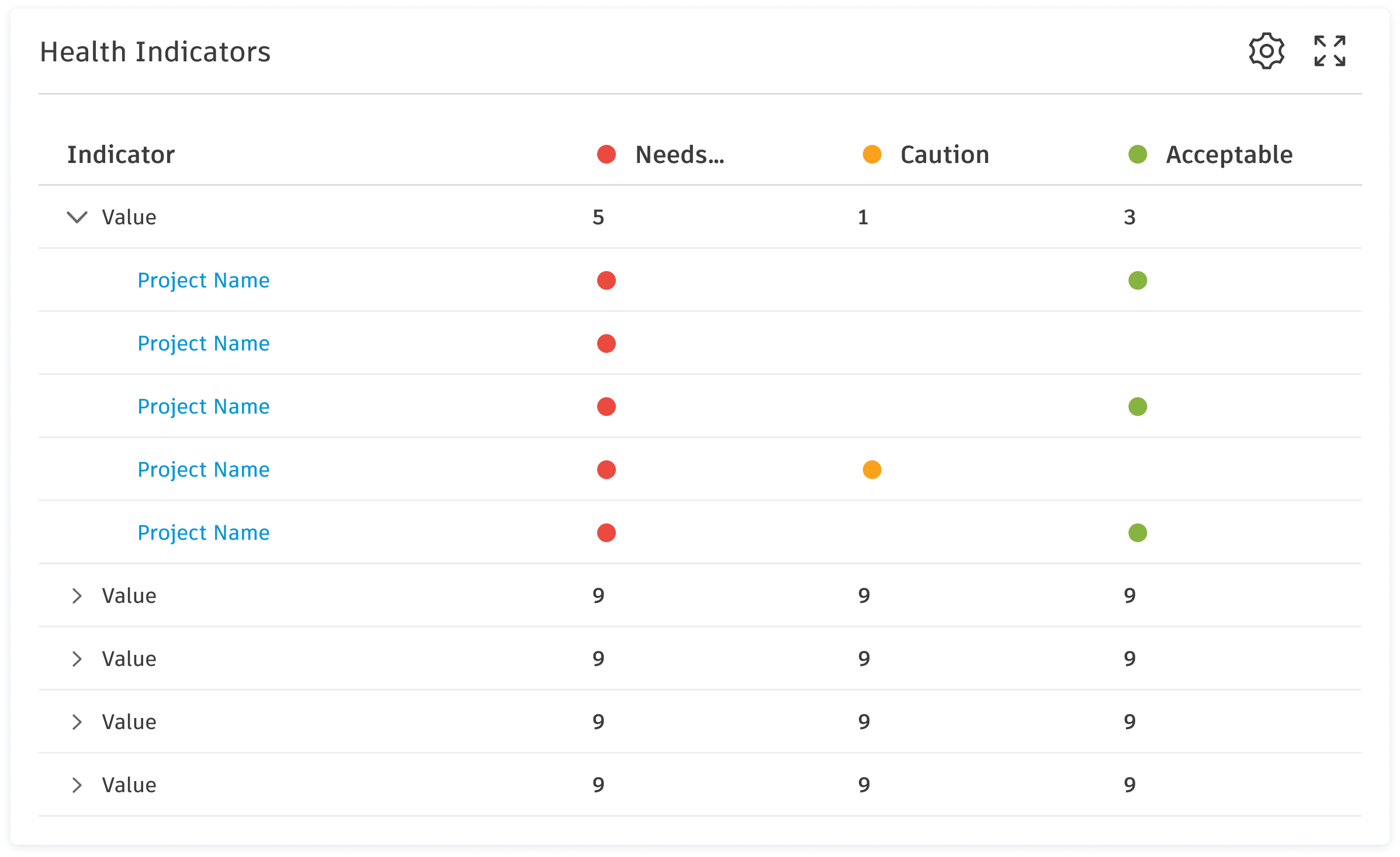Screen dimensions: 1400x857
Task: Collapse the expanded Value row chevron
Action: tap(77, 217)
